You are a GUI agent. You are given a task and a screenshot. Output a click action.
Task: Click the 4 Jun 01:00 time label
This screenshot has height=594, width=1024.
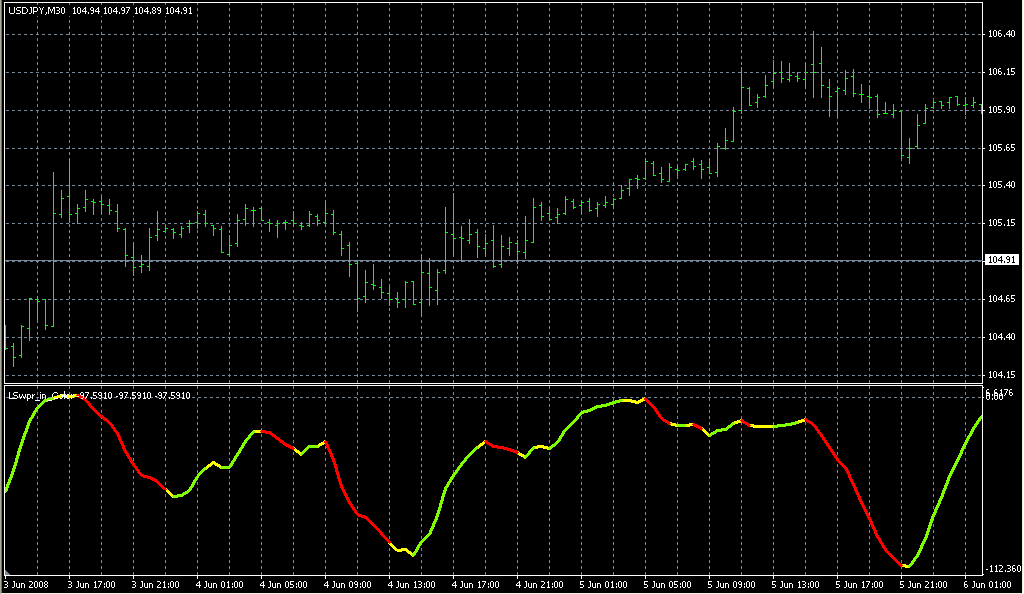point(221,585)
